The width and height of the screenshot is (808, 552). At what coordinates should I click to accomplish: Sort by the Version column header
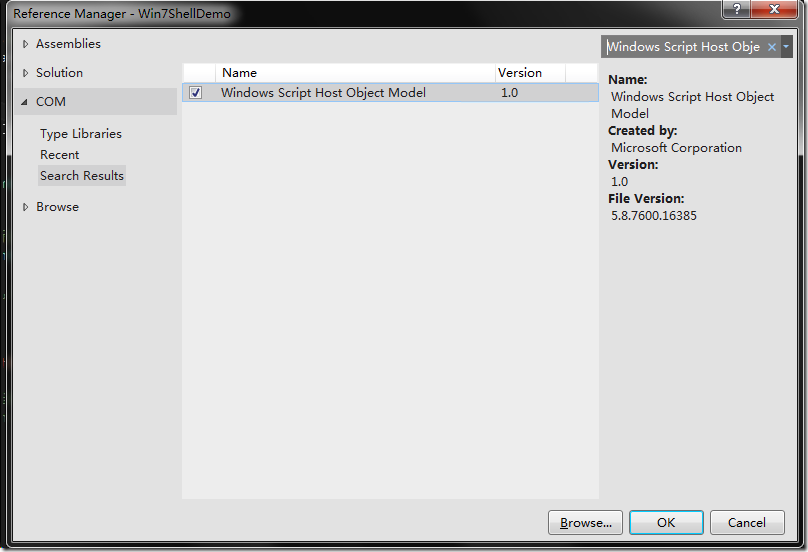(x=530, y=73)
